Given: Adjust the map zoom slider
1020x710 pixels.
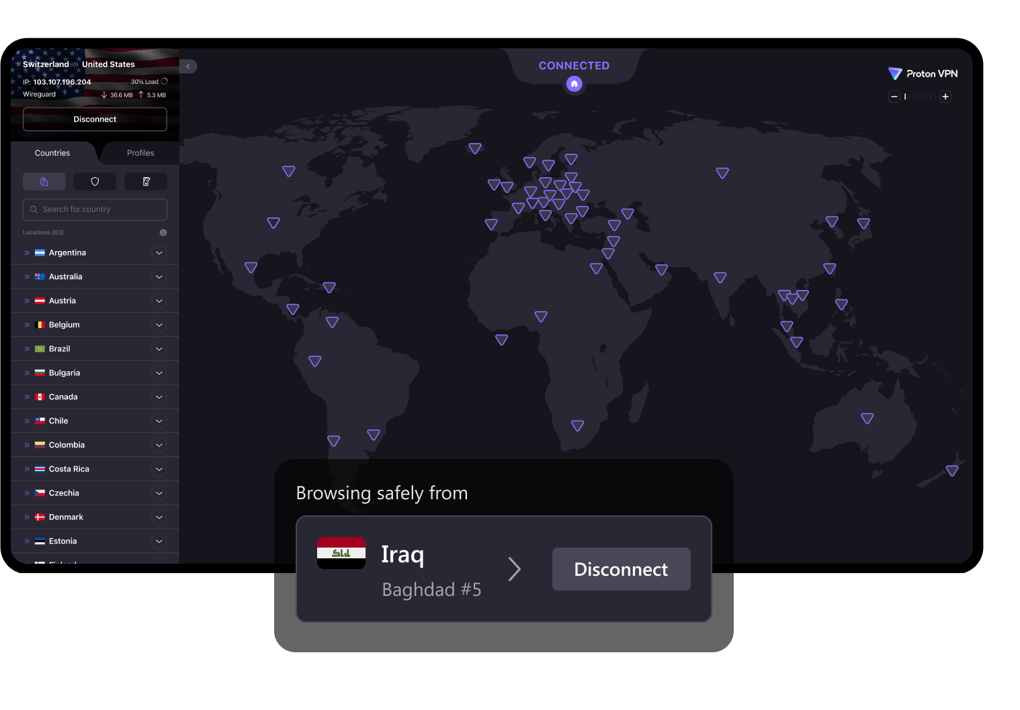Looking at the screenshot, I should pos(920,97).
